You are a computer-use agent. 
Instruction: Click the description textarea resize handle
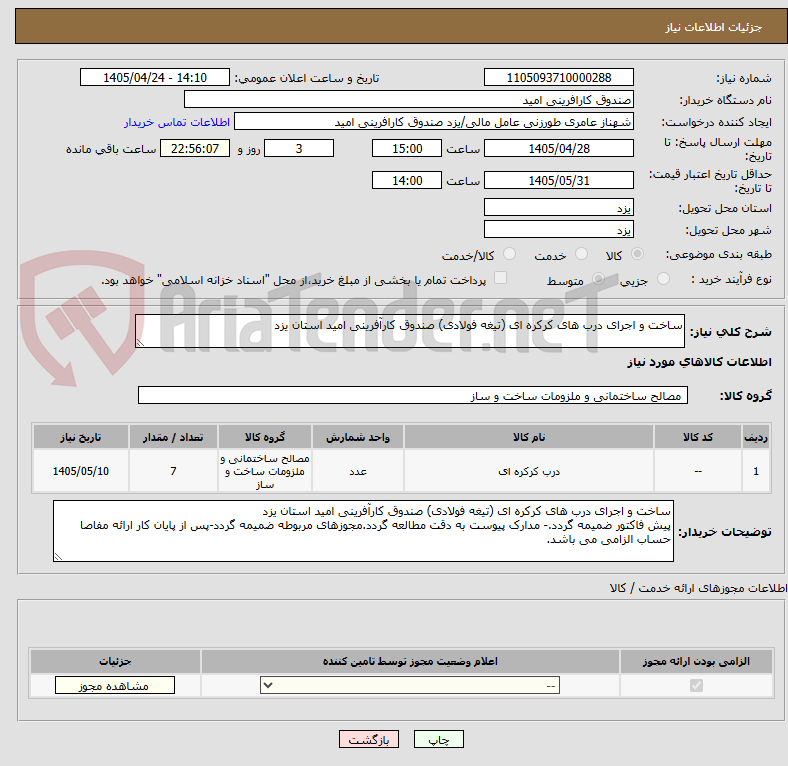(140, 343)
